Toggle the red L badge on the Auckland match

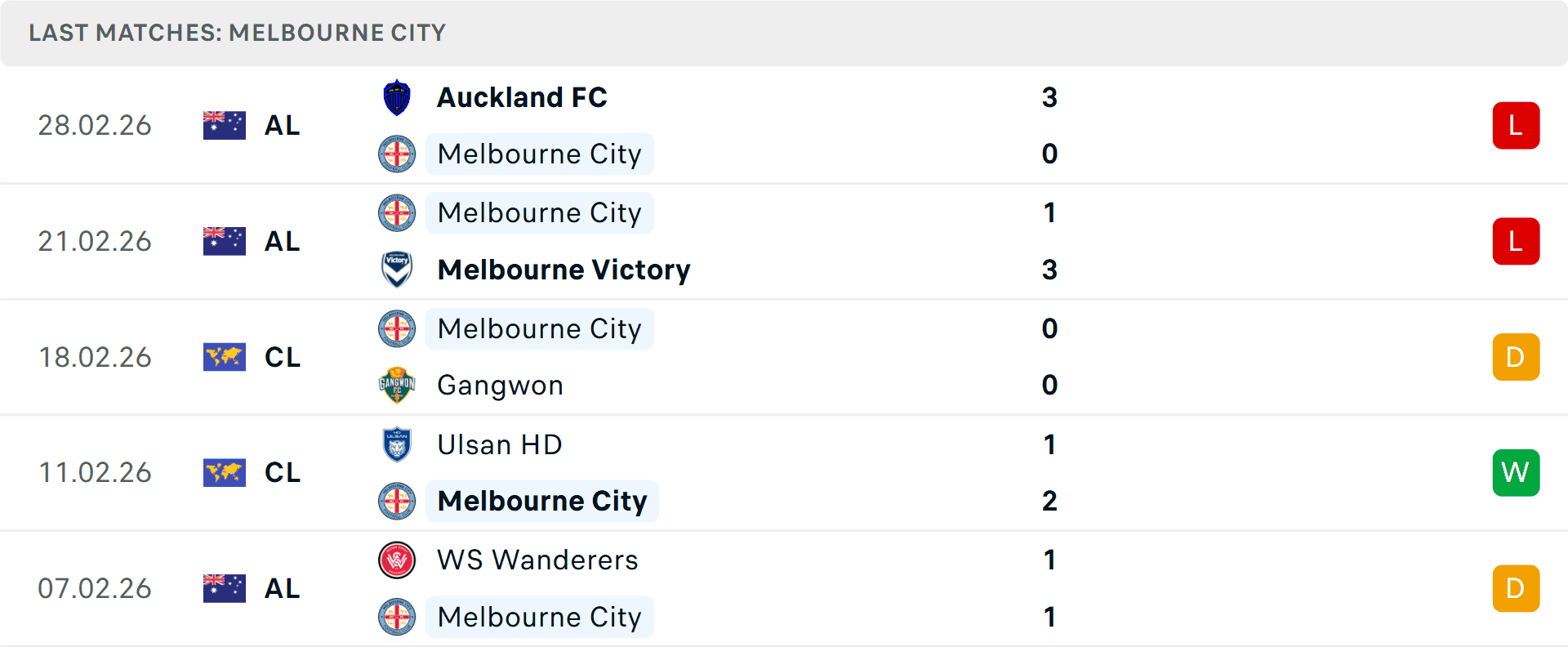click(1517, 125)
